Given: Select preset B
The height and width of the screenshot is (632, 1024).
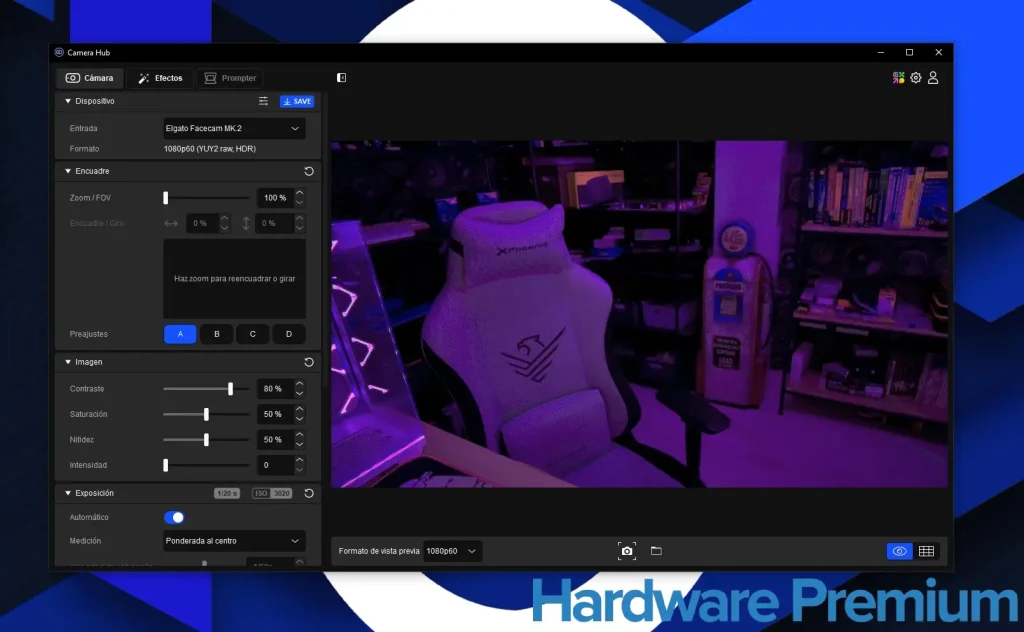Looking at the screenshot, I should click(217, 334).
